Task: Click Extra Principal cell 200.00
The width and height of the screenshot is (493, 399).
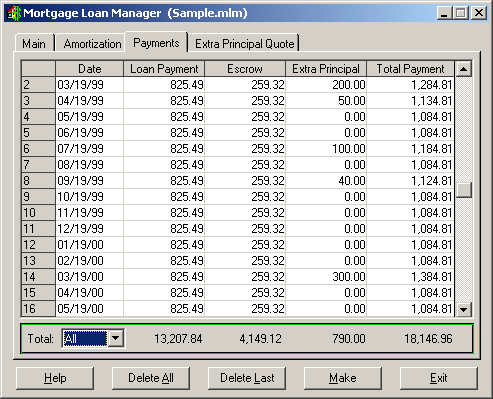Action: 326,85
